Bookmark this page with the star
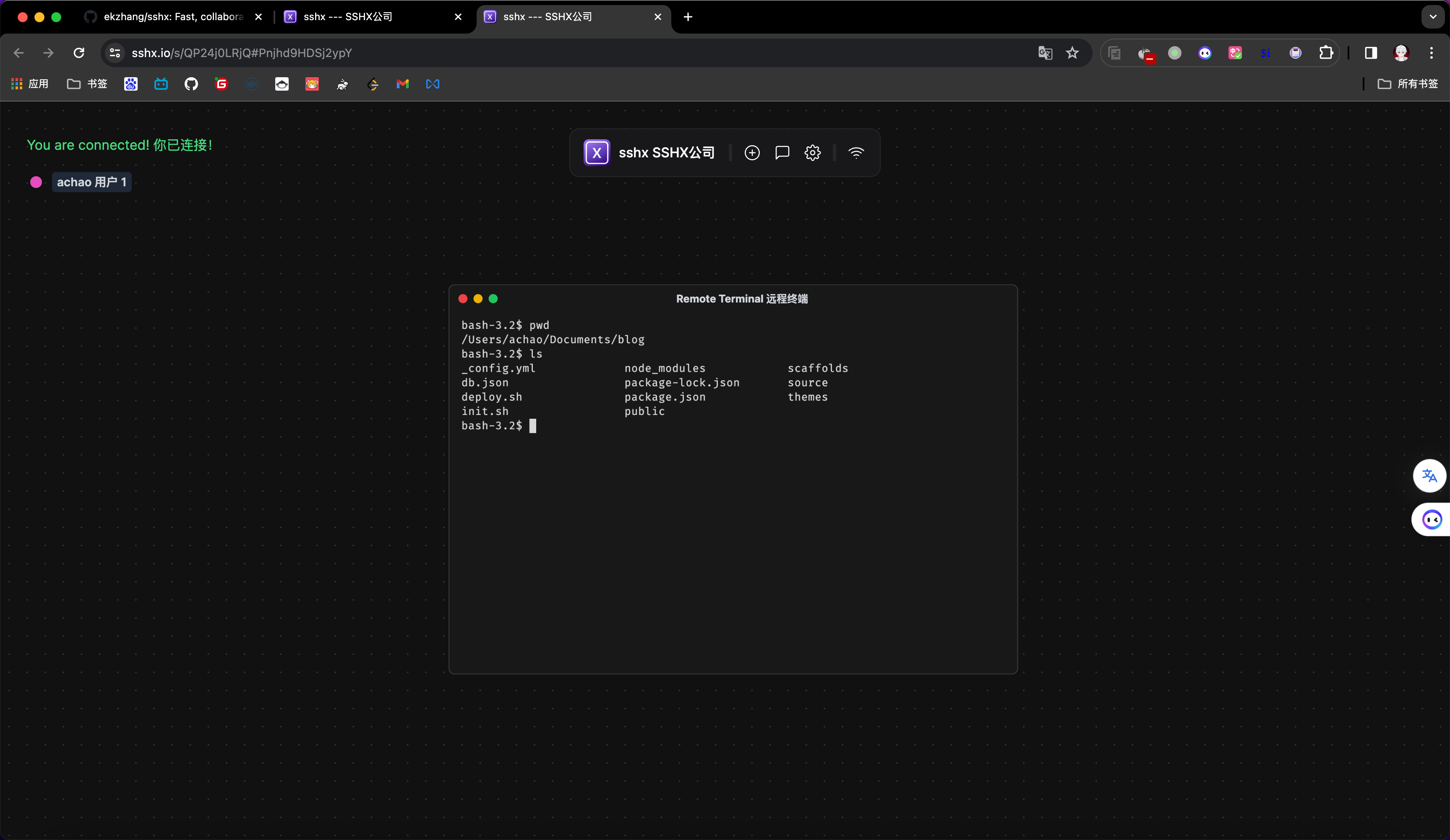This screenshot has height=840, width=1450. (1072, 53)
